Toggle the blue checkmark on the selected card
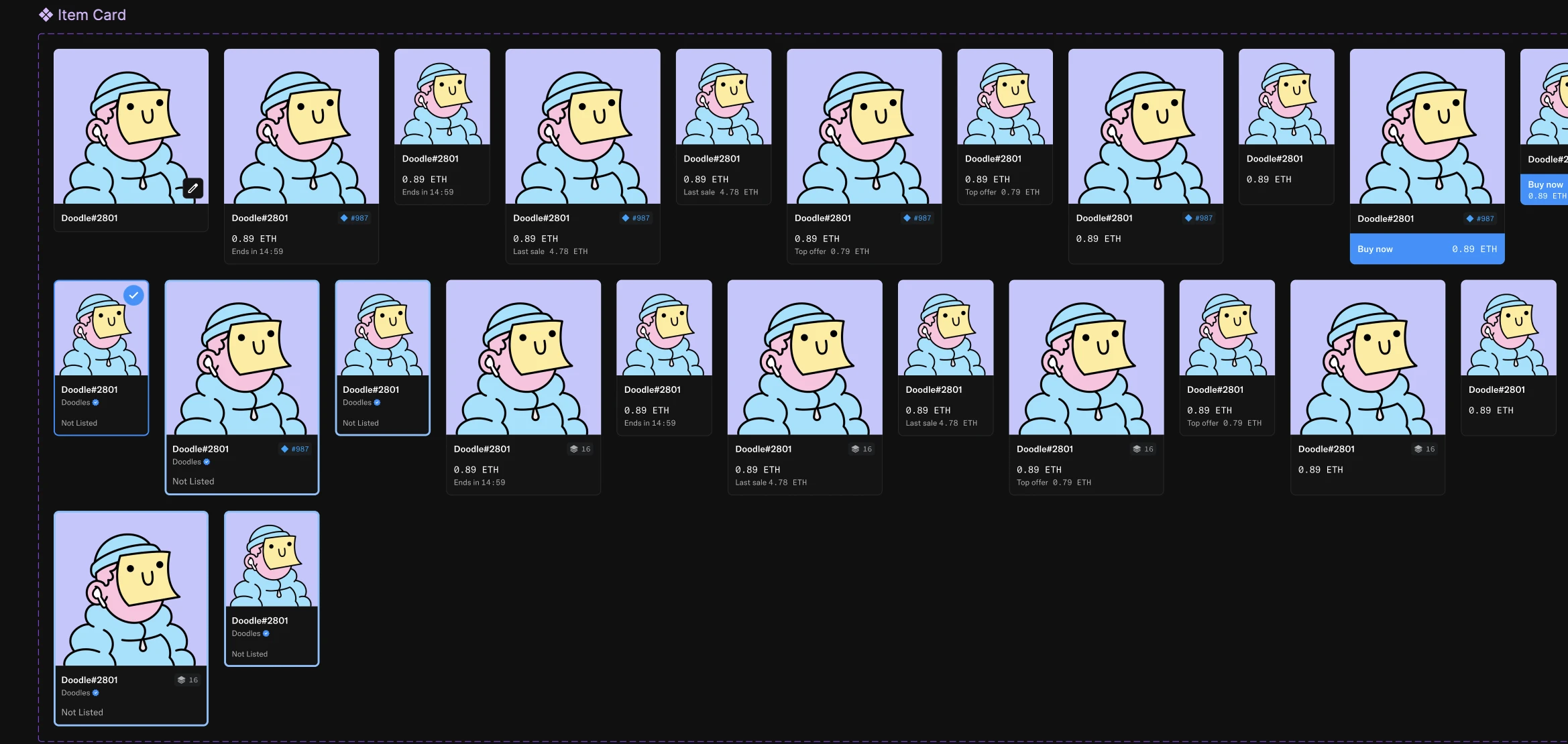The height and width of the screenshot is (744, 1568). point(134,295)
